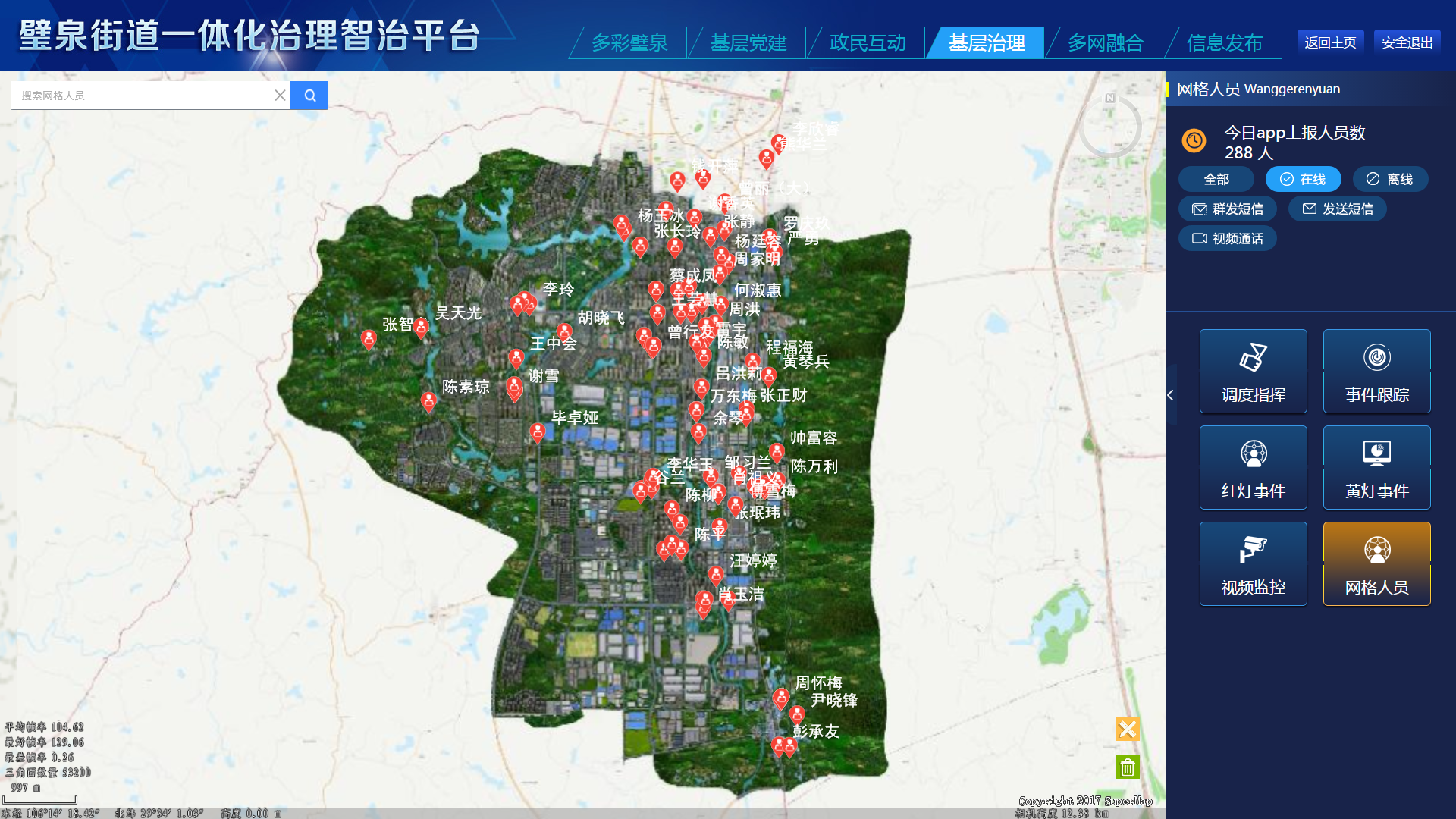Filter personnel by 在线 online status

[1303, 180]
